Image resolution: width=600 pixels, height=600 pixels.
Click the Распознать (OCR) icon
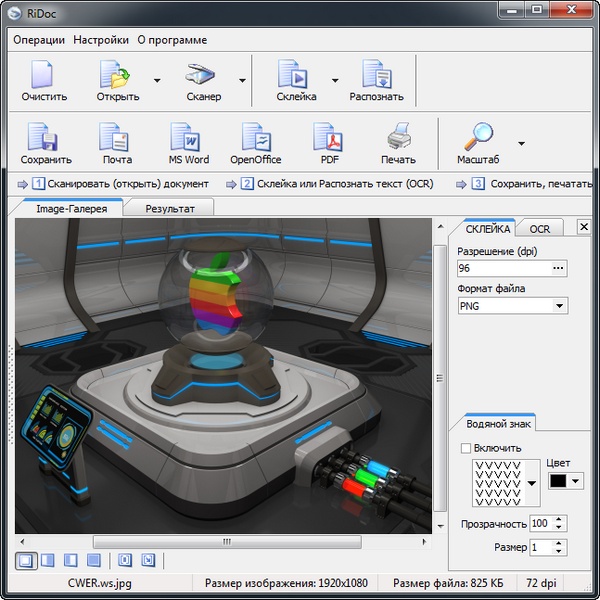[x=376, y=76]
